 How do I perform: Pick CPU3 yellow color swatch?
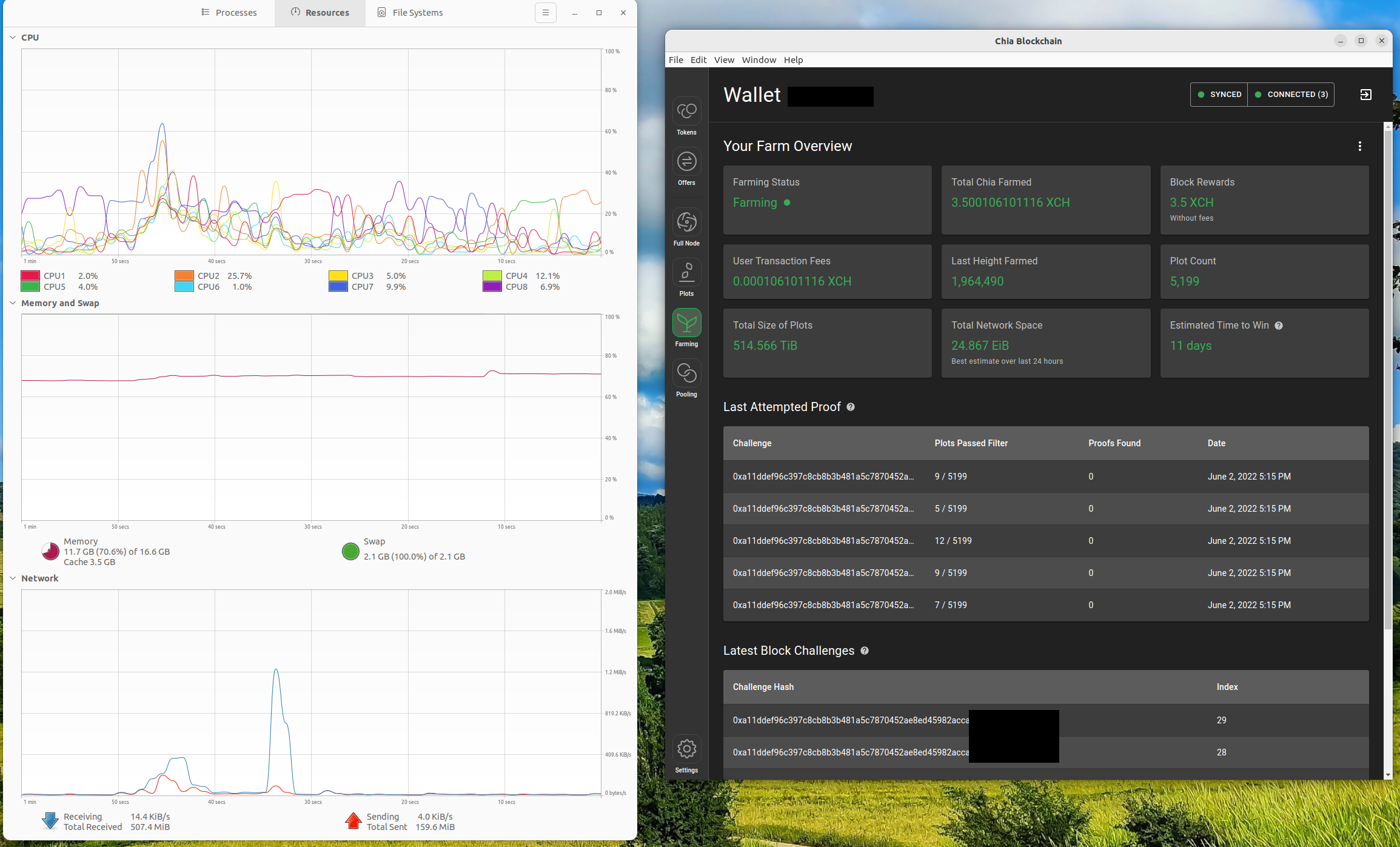(x=338, y=276)
